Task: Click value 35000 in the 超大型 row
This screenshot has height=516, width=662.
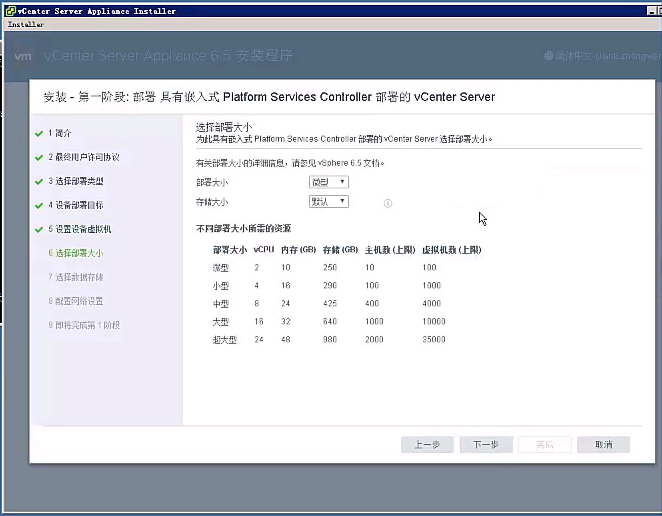Action: pyautogui.click(x=434, y=339)
